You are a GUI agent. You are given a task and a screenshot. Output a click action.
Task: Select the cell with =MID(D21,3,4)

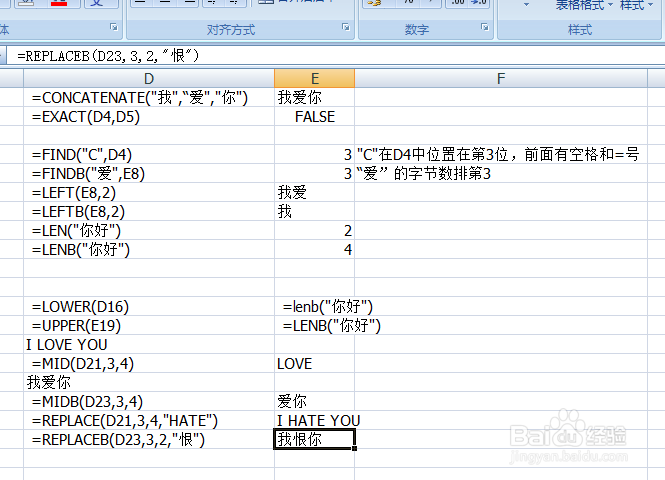[x=149, y=364]
